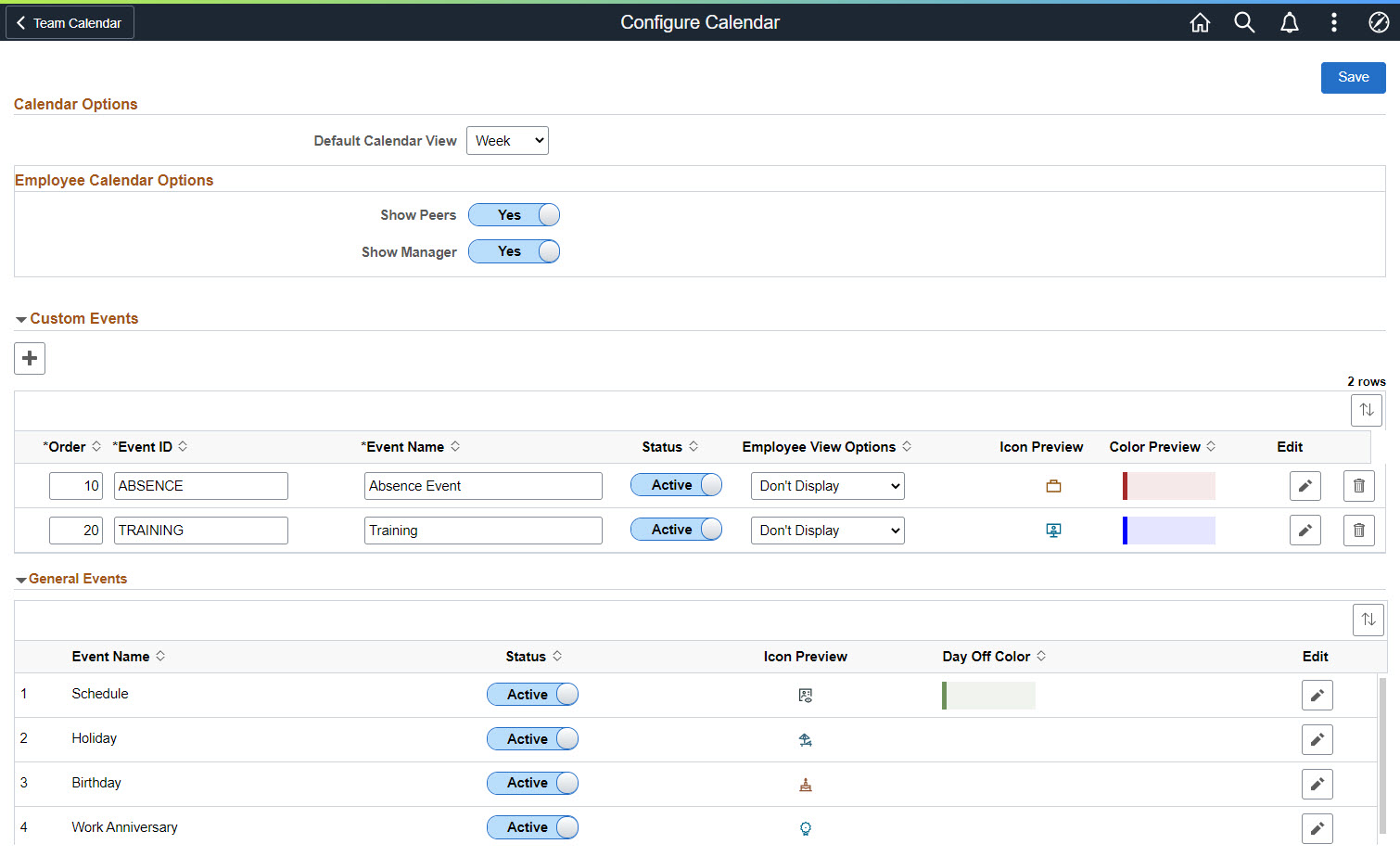Image resolution: width=1400 pixels, height=857 pixels.
Task: Open the three-dot actions menu
Action: (x=1333, y=22)
